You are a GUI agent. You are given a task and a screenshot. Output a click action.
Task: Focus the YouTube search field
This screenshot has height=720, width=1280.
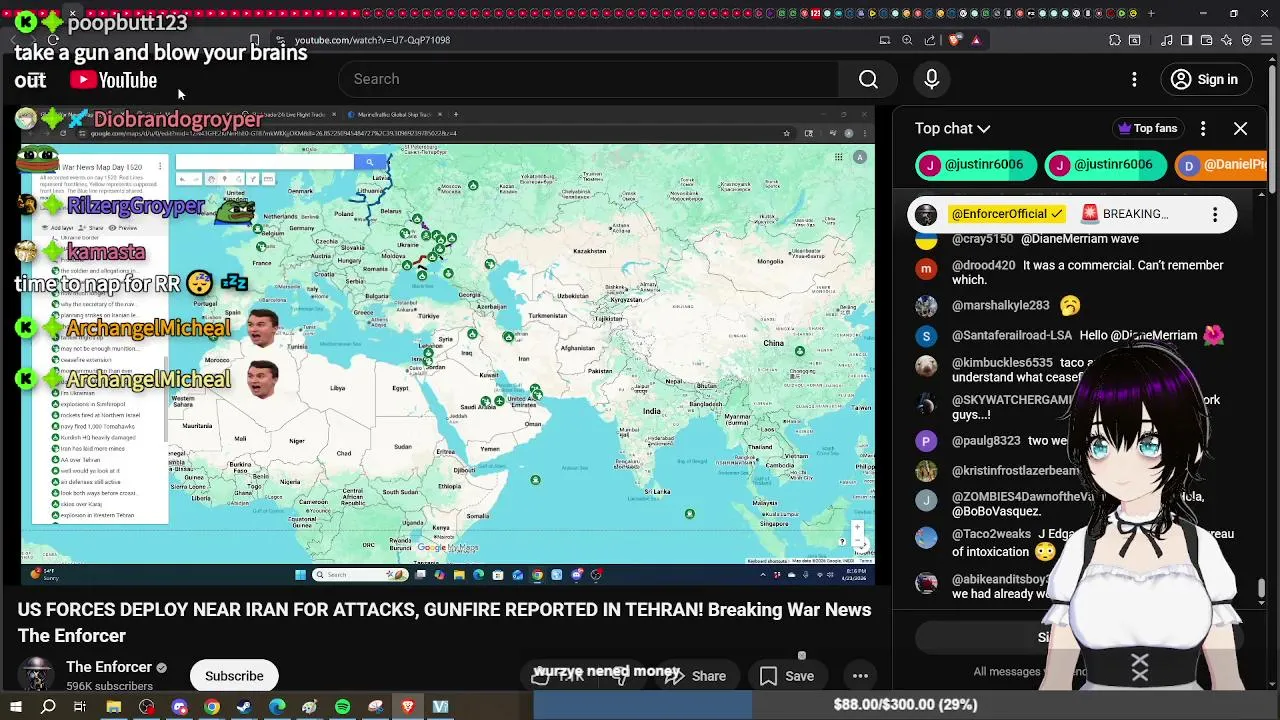tap(590, 79)
